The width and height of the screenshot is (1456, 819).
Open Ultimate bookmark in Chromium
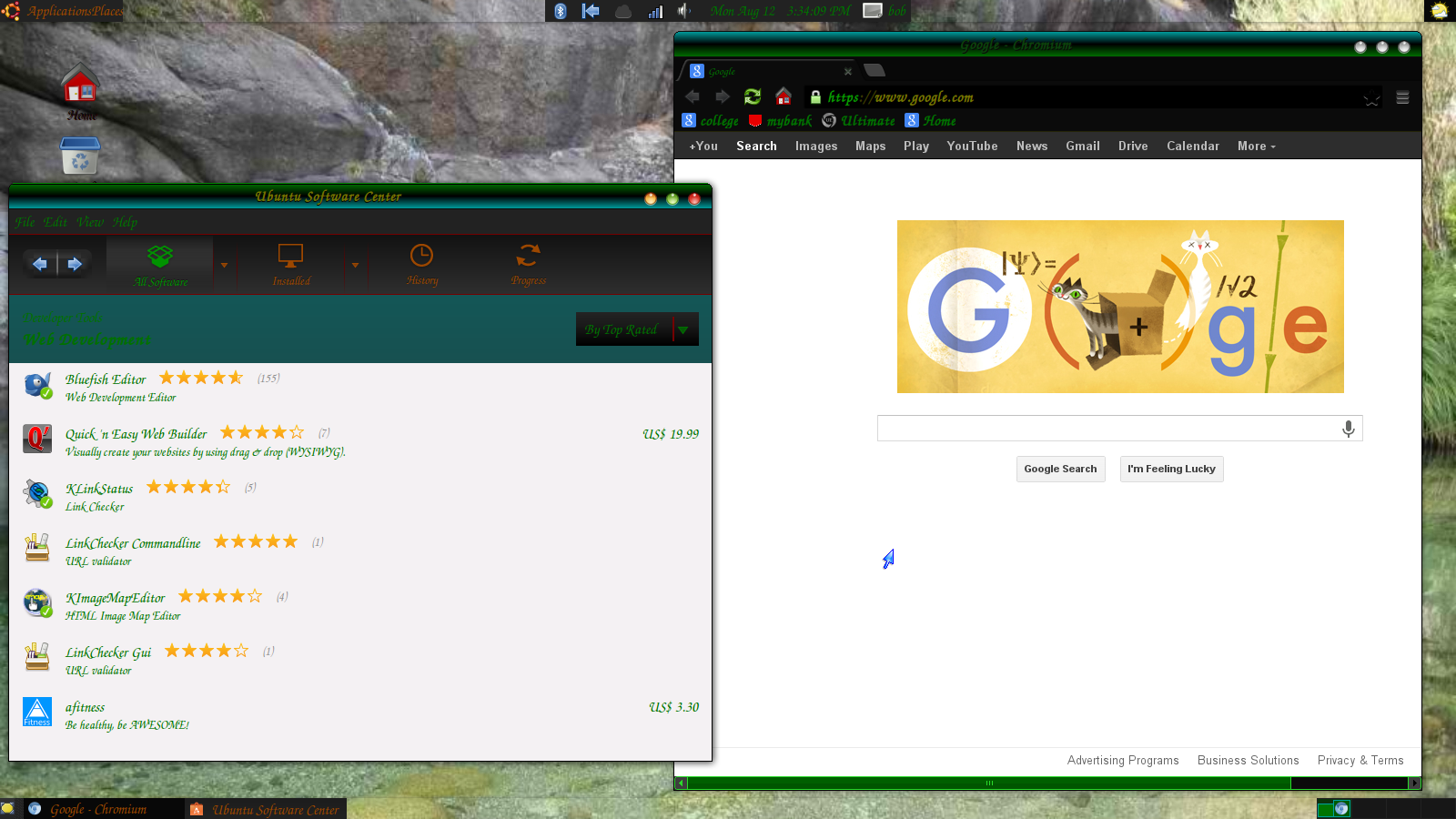coord(858,121)
